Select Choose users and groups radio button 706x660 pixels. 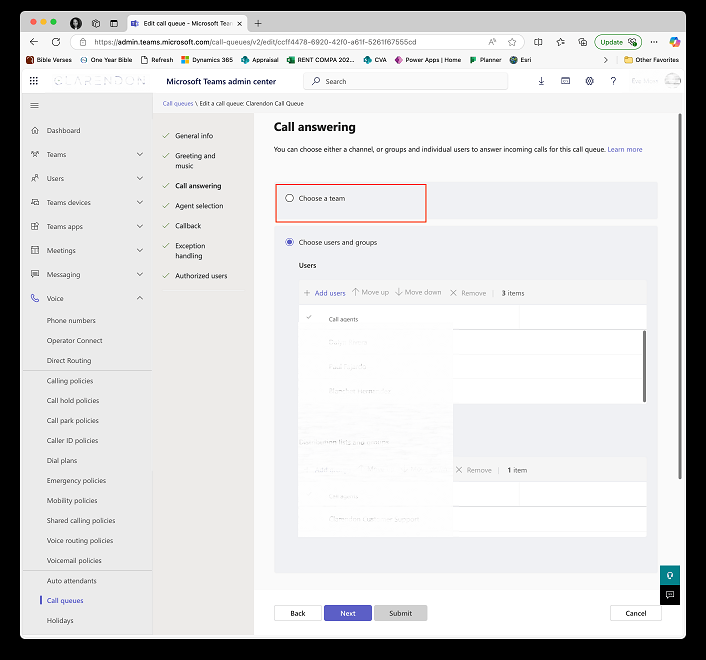(x=290, y=242)
